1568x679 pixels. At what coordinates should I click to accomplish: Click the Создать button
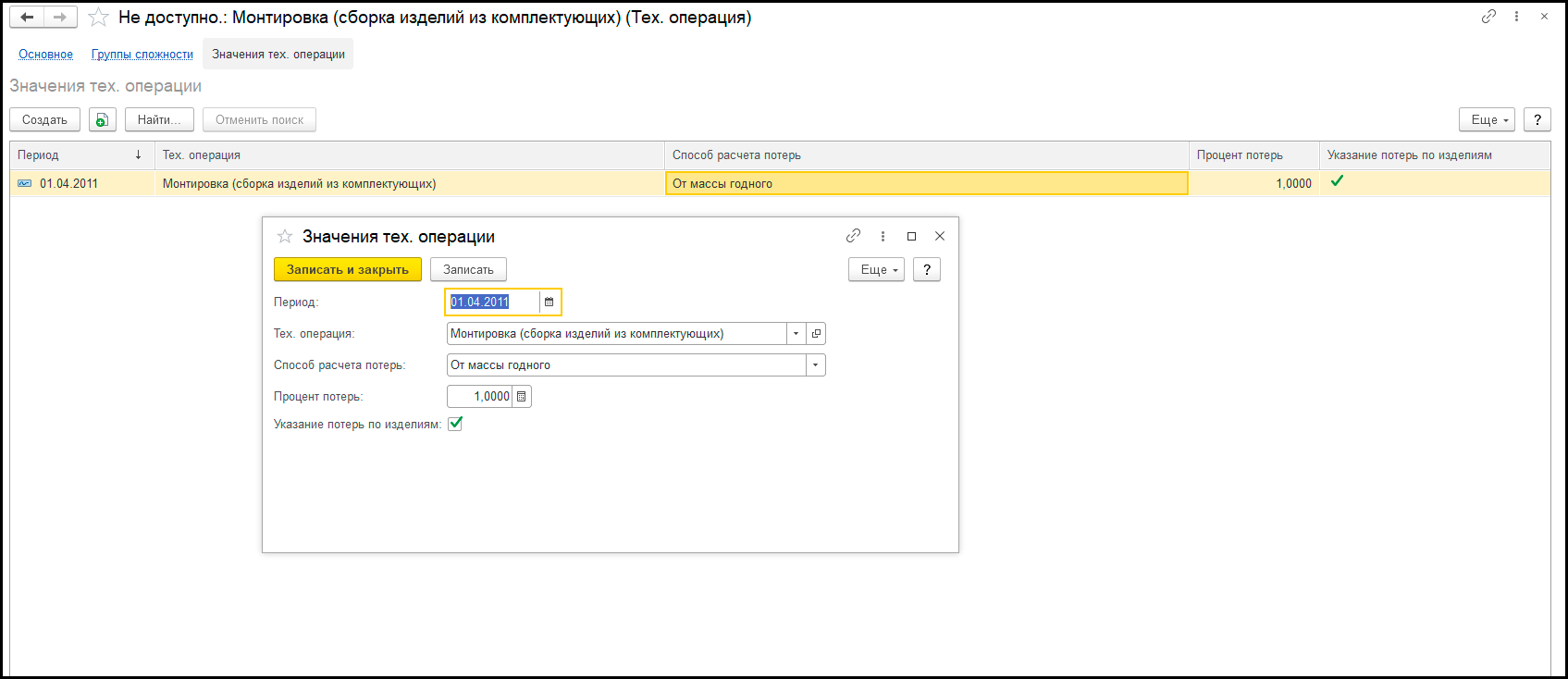click(44, 119)
